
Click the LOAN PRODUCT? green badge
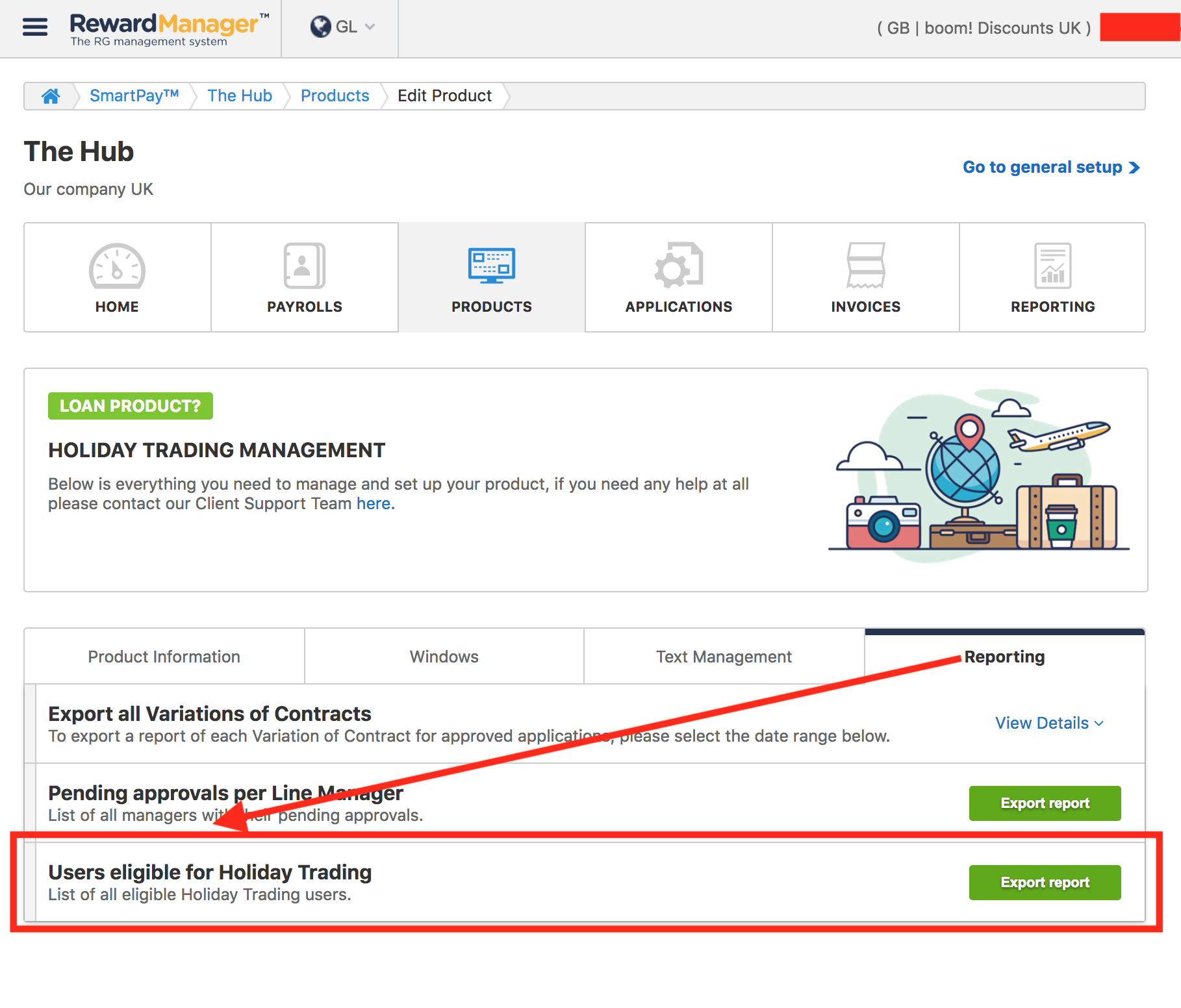131,406
